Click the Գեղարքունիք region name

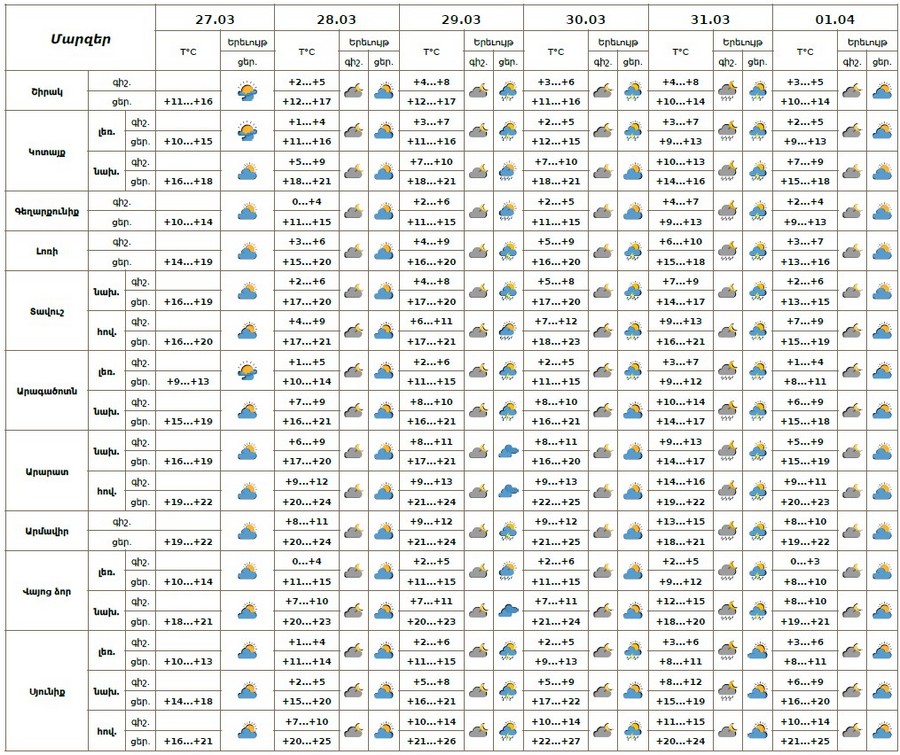click(47, 211)
